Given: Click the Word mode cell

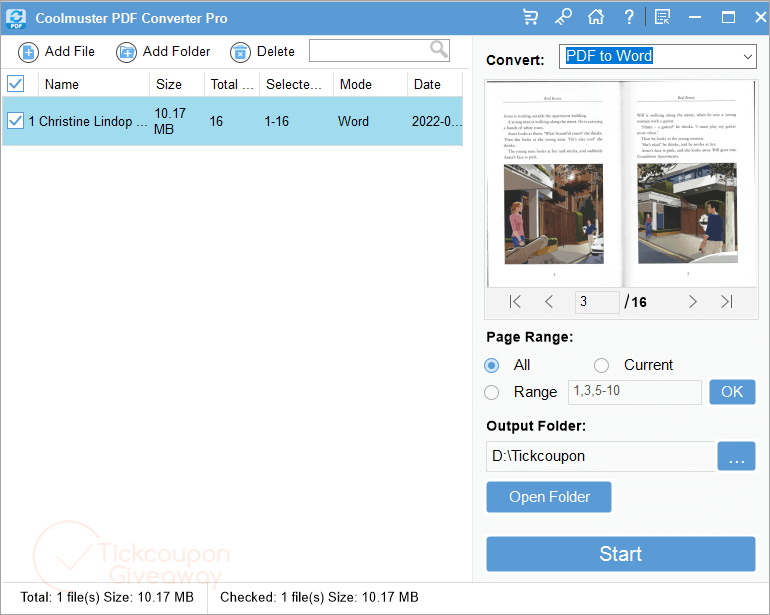Looking at the screenshot, I should coord(353,121).
